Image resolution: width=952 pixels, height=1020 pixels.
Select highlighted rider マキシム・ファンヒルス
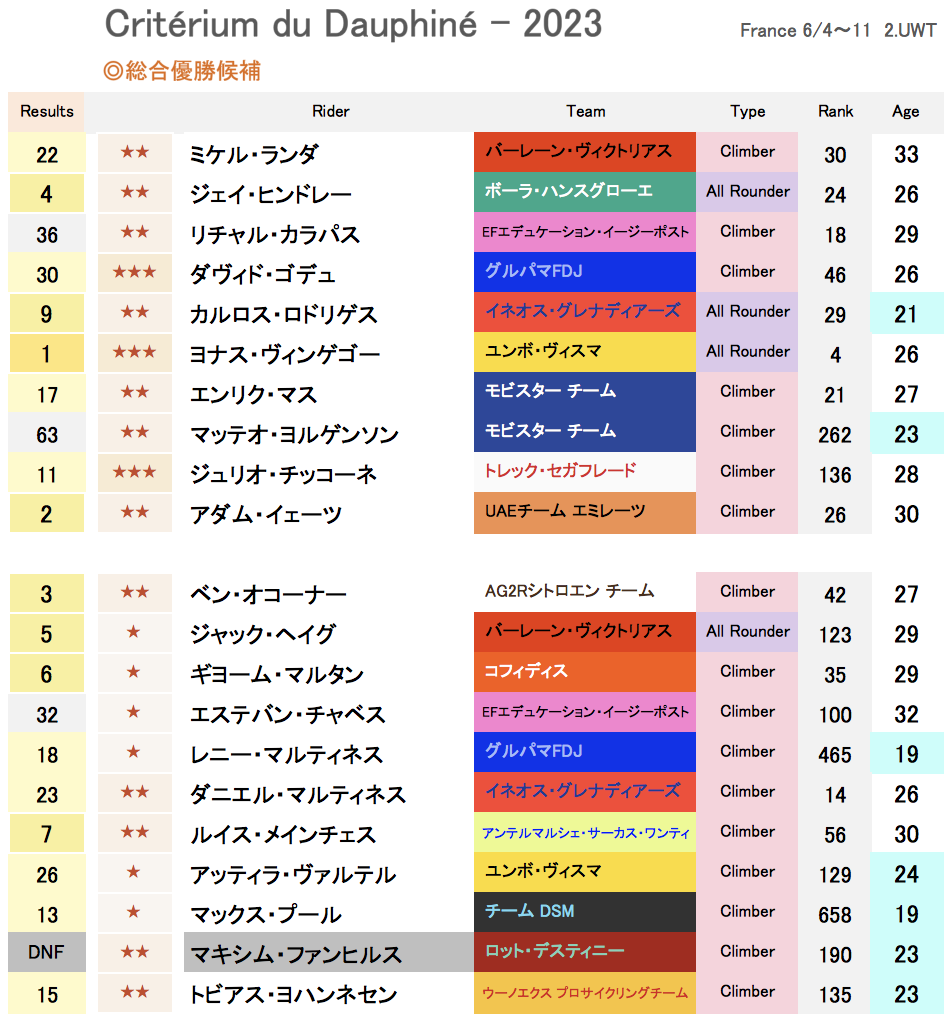(329, 954)
